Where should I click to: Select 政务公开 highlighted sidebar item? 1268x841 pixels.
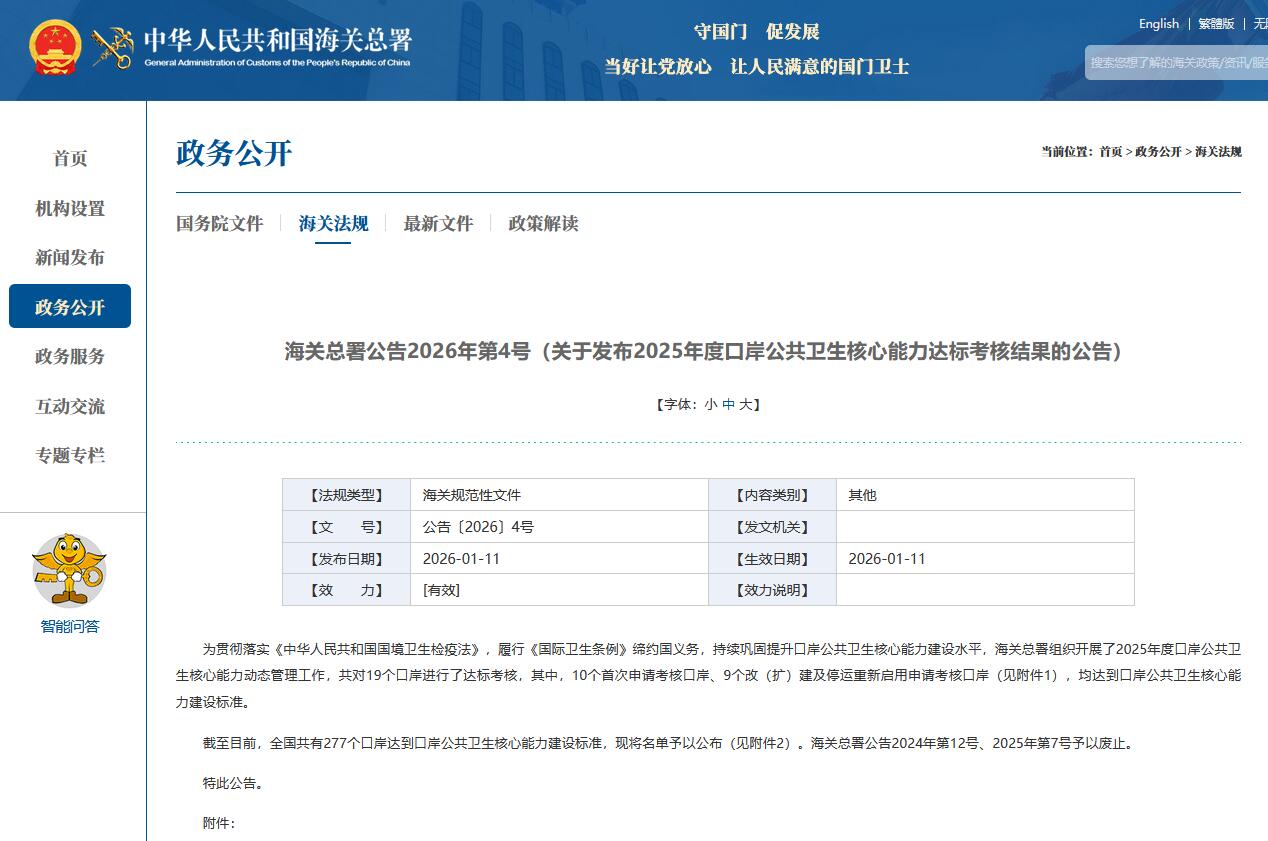click(70, 307)
